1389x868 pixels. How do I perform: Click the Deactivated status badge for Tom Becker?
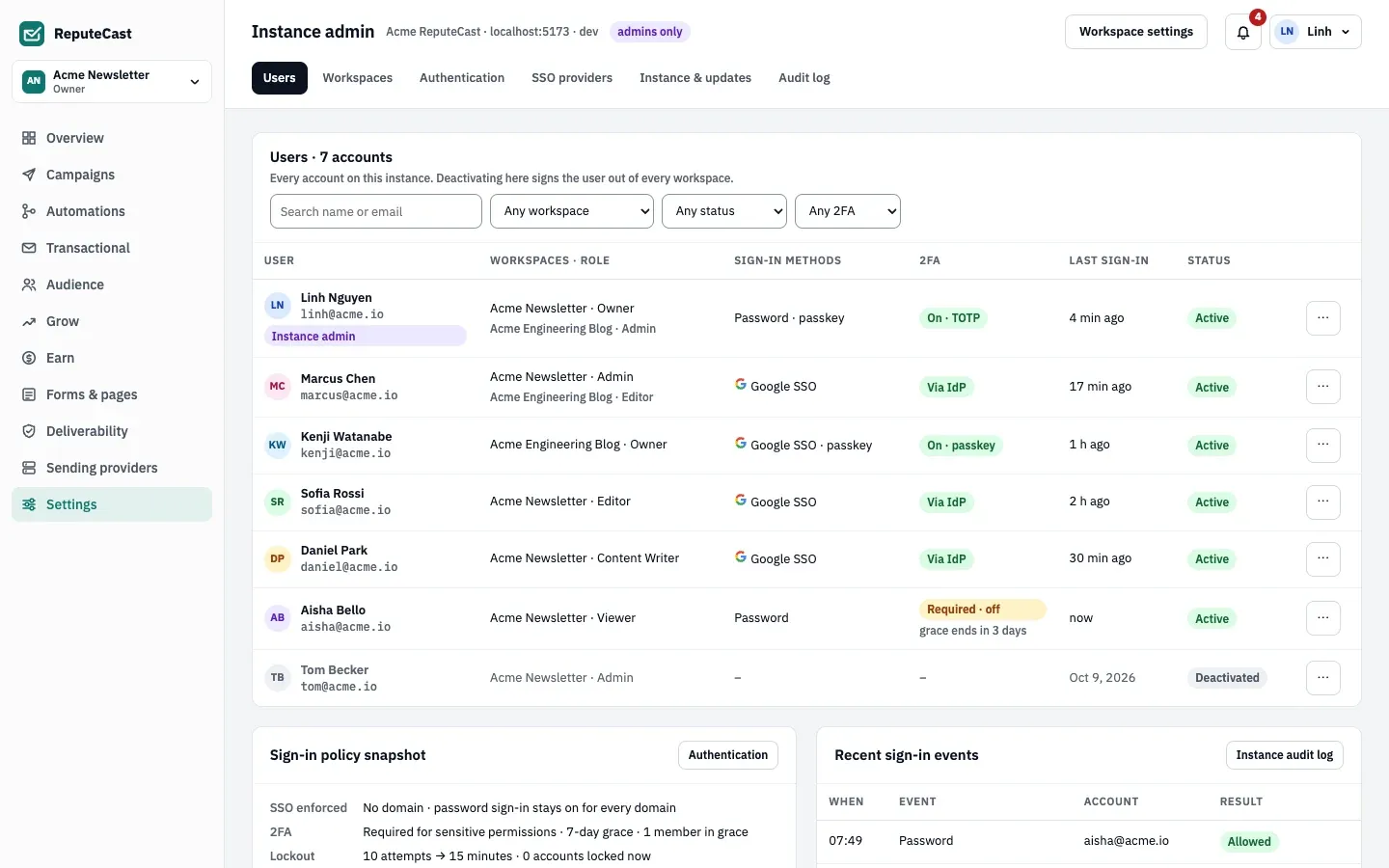point(1227,678)
